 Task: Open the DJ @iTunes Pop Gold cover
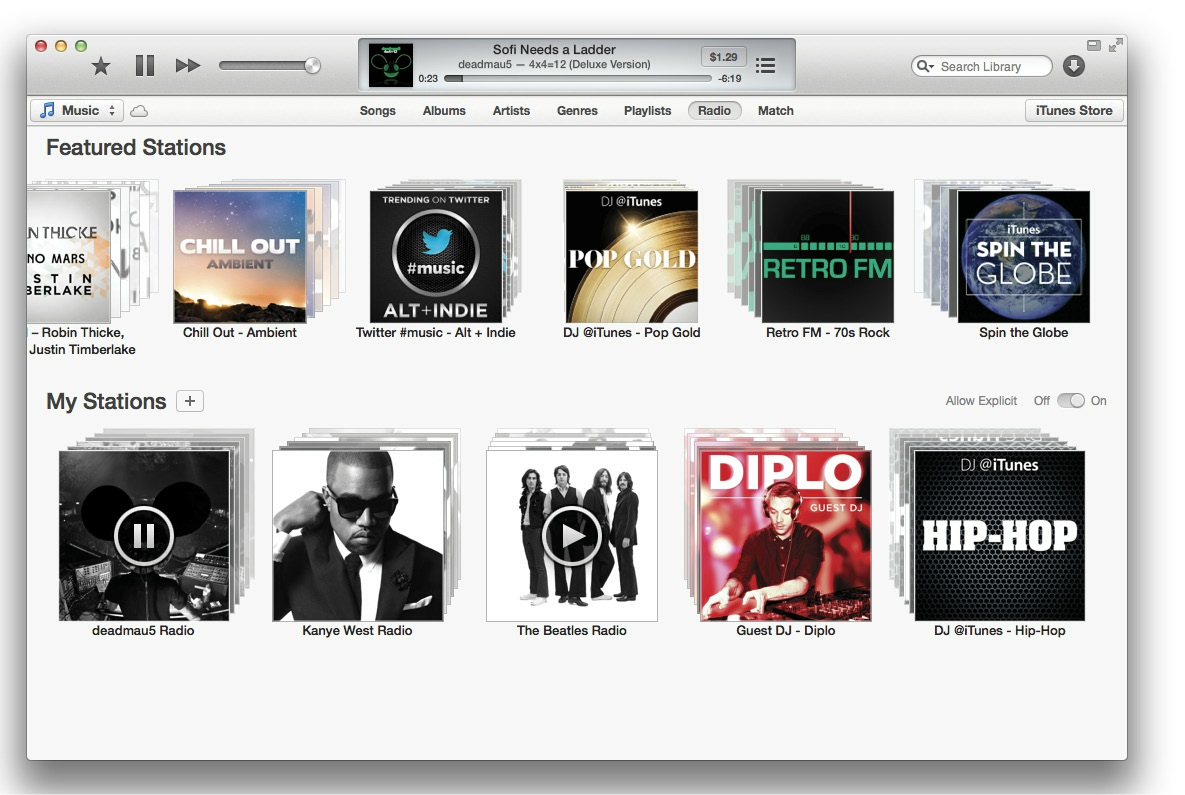coord(631,256)
